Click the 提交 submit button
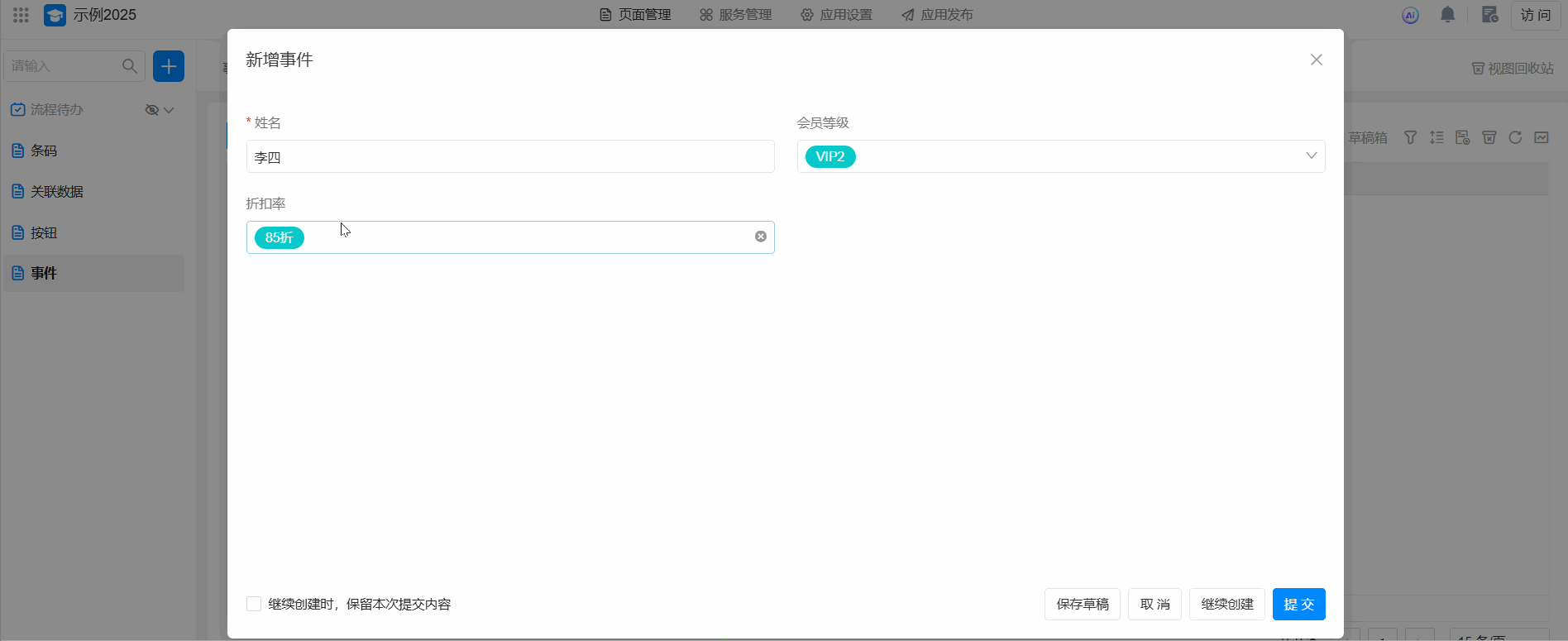 coord(1298,604)
